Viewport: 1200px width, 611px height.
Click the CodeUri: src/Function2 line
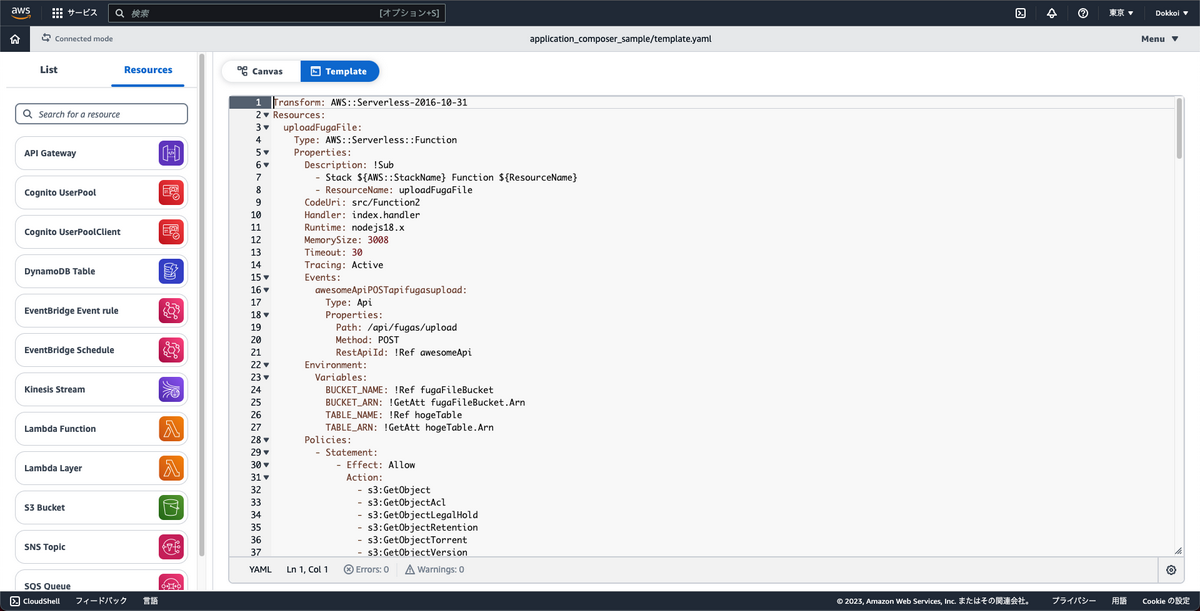(x=362, y=203)
